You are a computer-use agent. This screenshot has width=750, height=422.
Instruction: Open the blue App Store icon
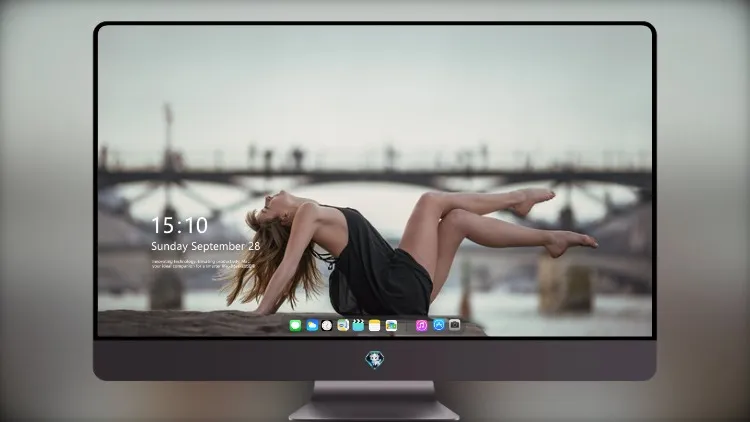[x=439, y=325]
